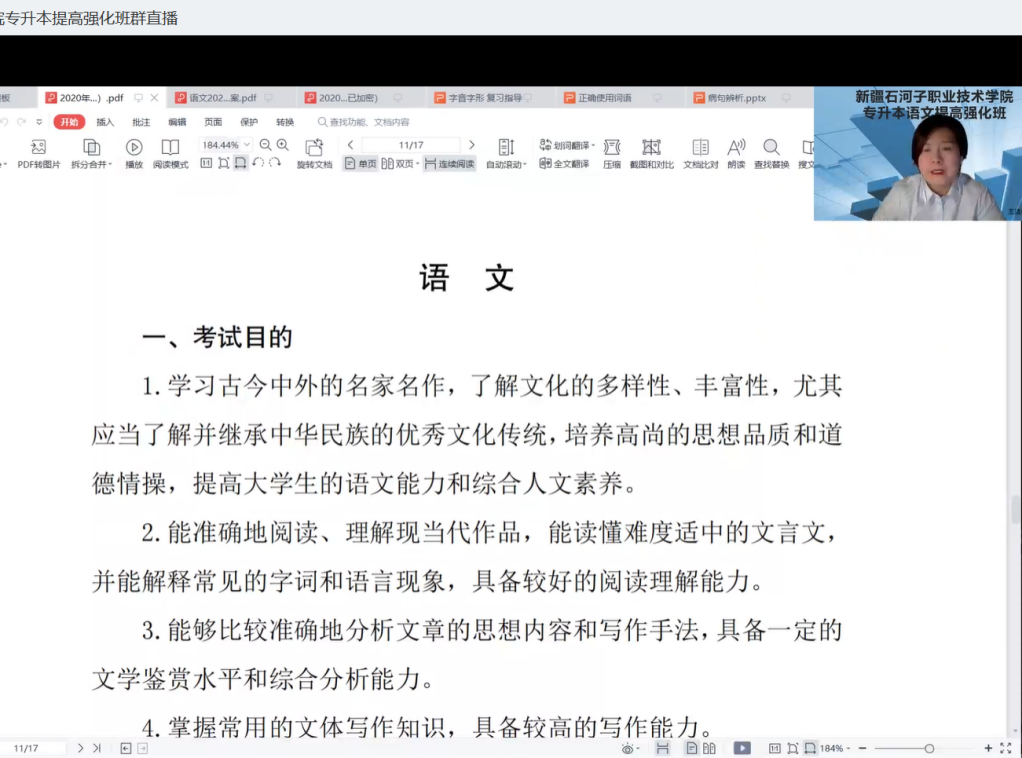Screen dimensions: 1022x758
Task: Go to next page using toolbar arrow
Action: tap(472, 145)
